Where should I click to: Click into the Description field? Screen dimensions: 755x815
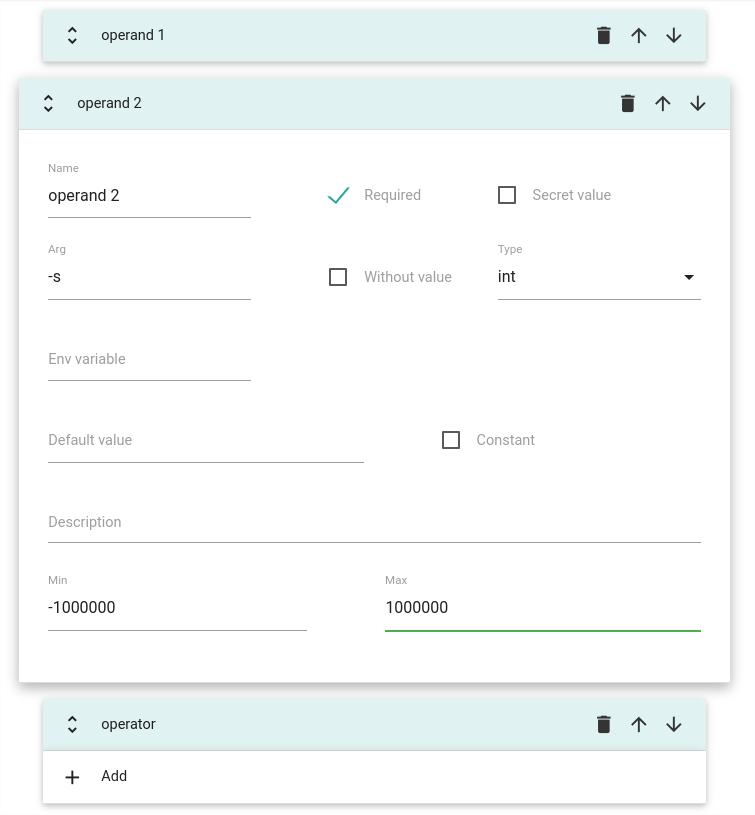[x=374, y=523]
